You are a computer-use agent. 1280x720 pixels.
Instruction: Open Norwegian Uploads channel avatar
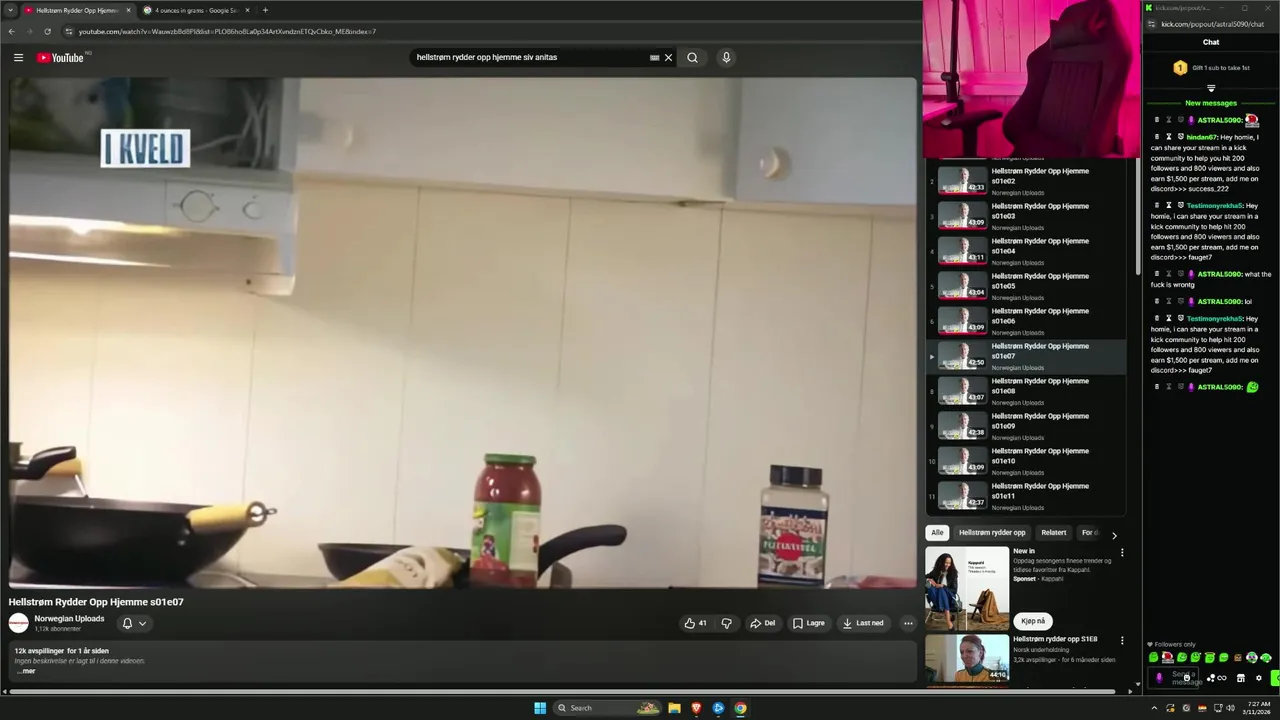pyautogui.click(x=19, y=623)
